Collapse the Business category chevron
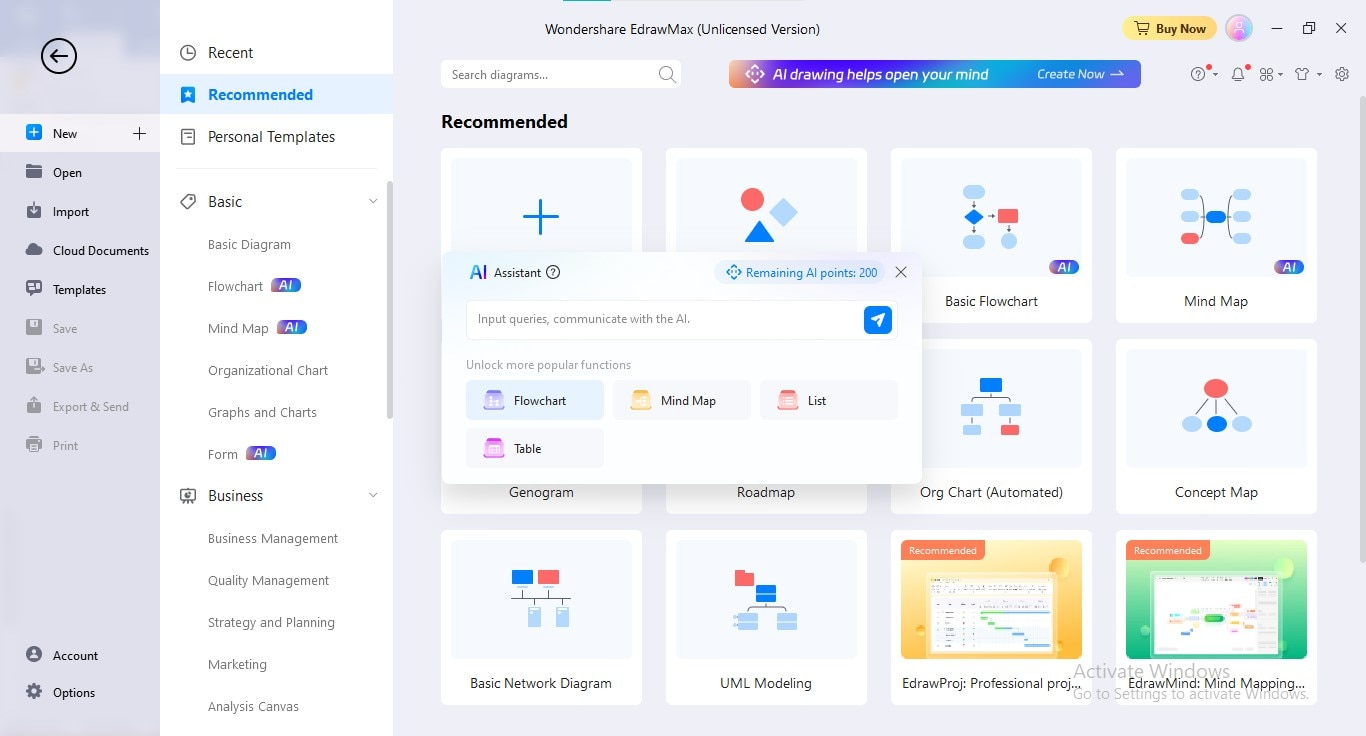1366x736 pixels. [373, 496]
